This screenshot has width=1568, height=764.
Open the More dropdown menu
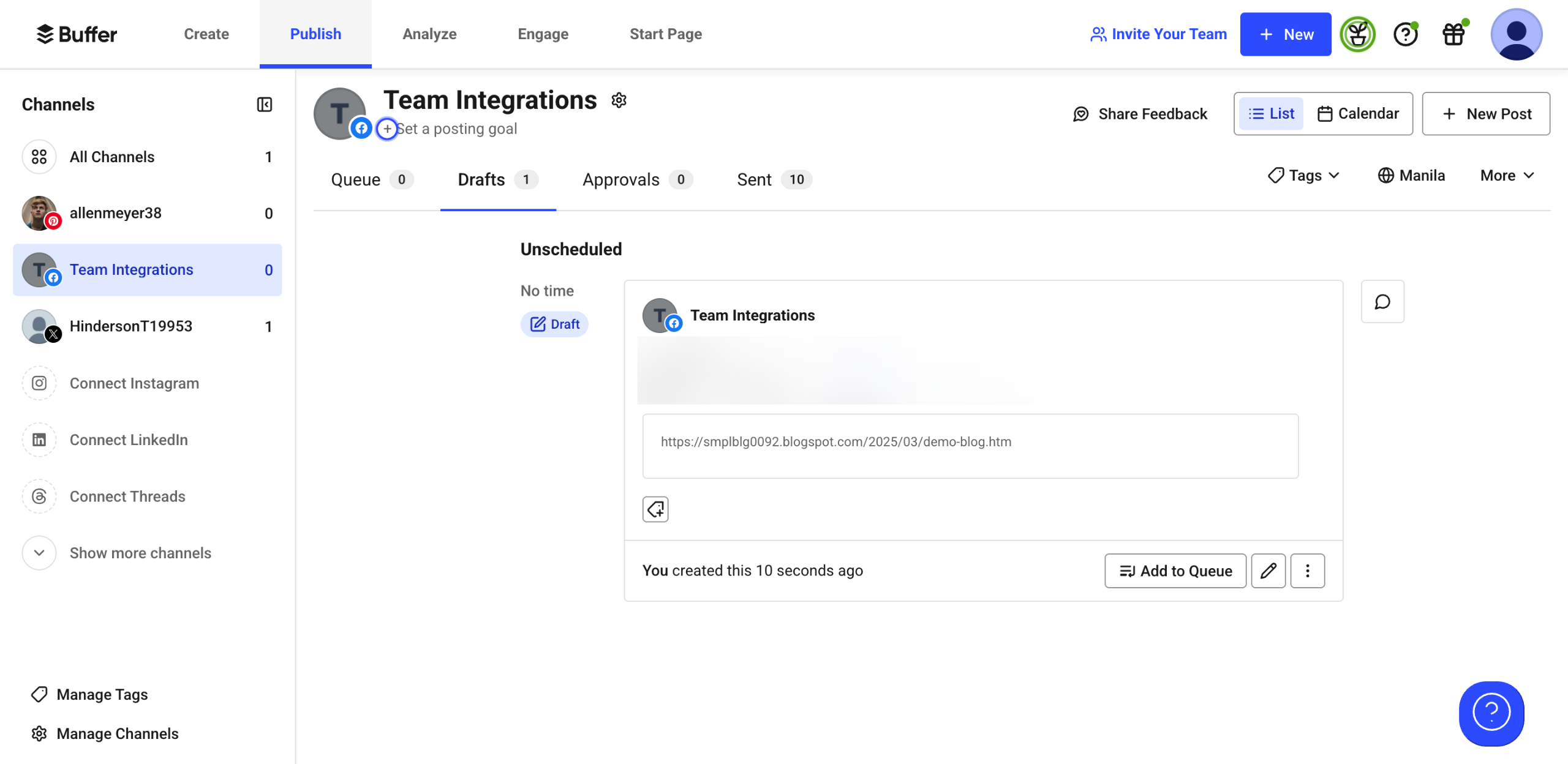[x=1507, y=176]
